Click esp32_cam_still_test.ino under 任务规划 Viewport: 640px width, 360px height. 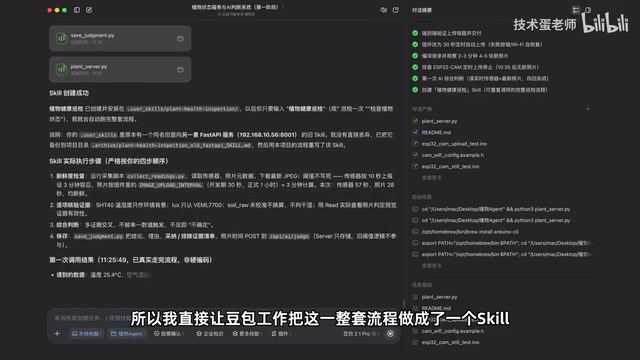(450, 342)
